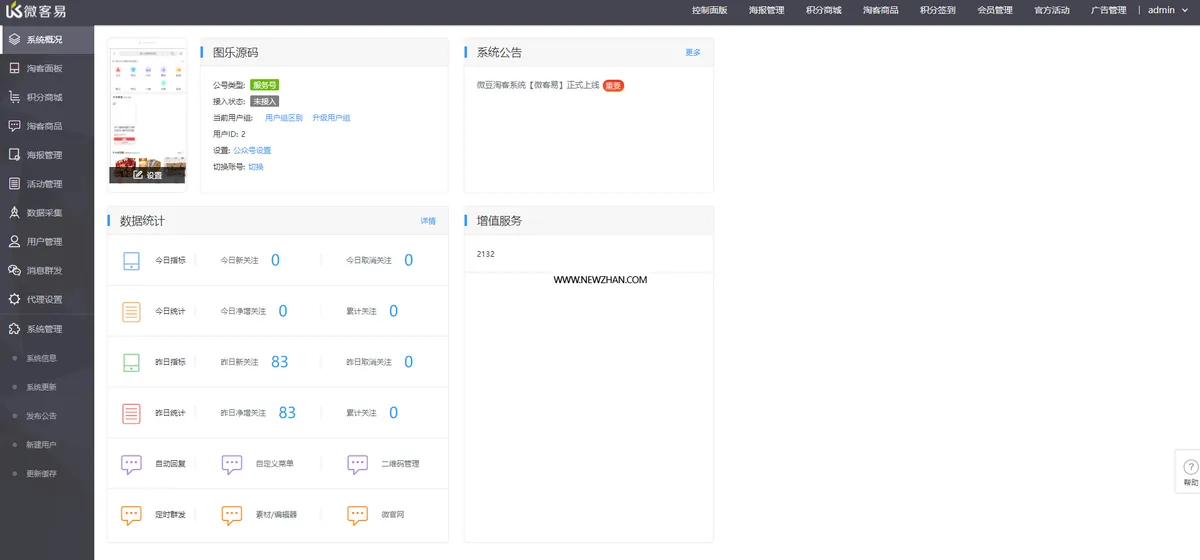Click the 二维码管理 icon

coord(358,464)
